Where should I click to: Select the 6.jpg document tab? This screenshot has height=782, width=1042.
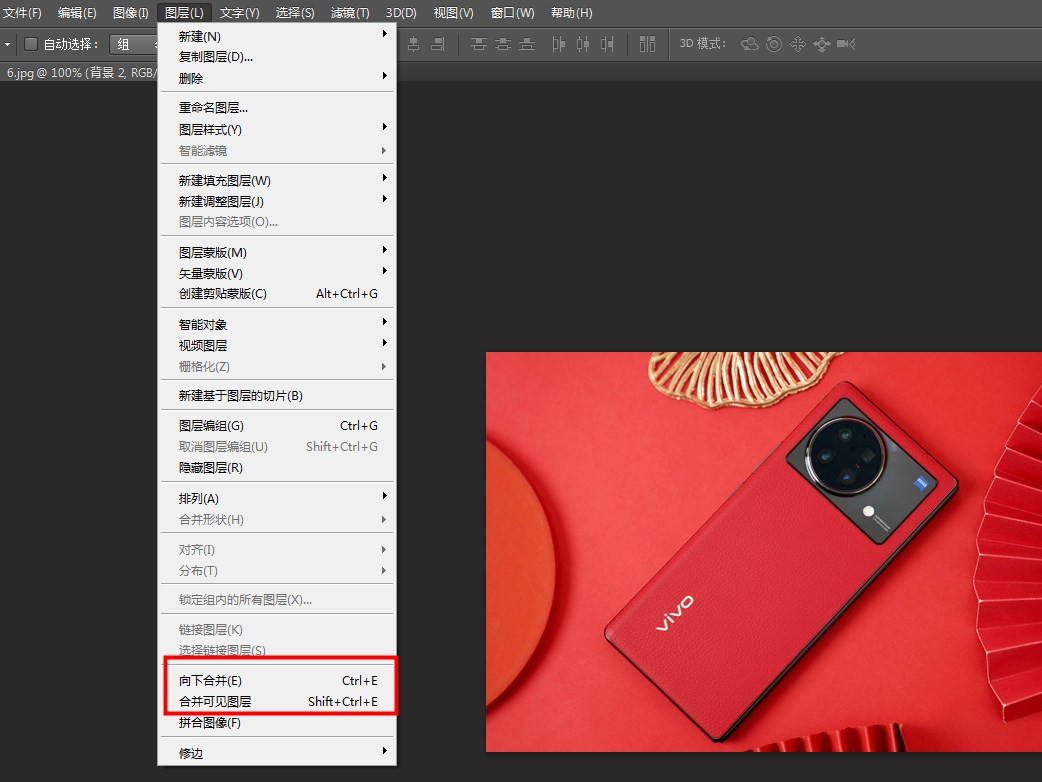[x=80, y=72]
